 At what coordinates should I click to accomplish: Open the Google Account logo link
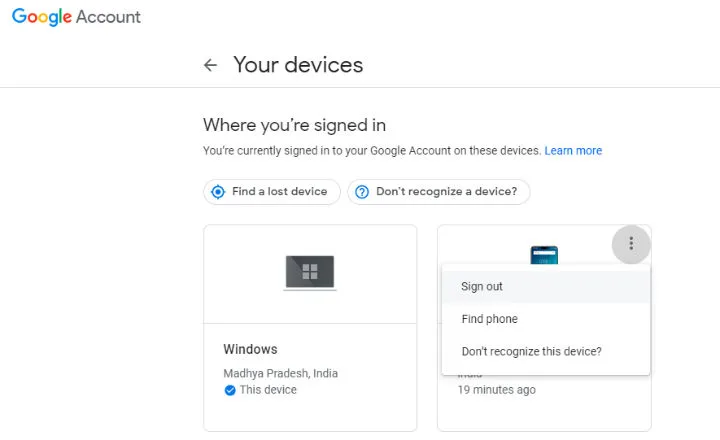coord(76,17)
